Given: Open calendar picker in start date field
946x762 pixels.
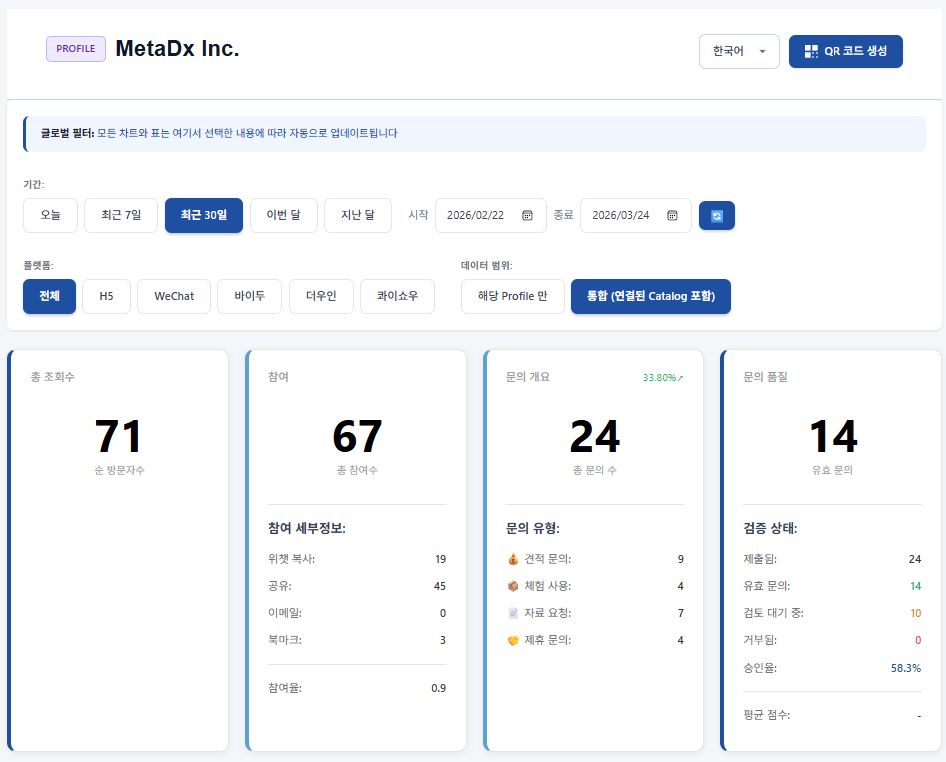Looking at the screenshot, I should (527, 216).
